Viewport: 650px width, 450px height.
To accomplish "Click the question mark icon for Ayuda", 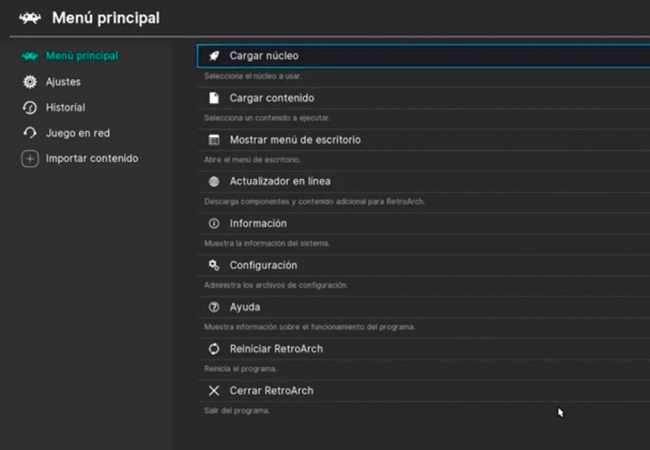I will coord(214,307).
